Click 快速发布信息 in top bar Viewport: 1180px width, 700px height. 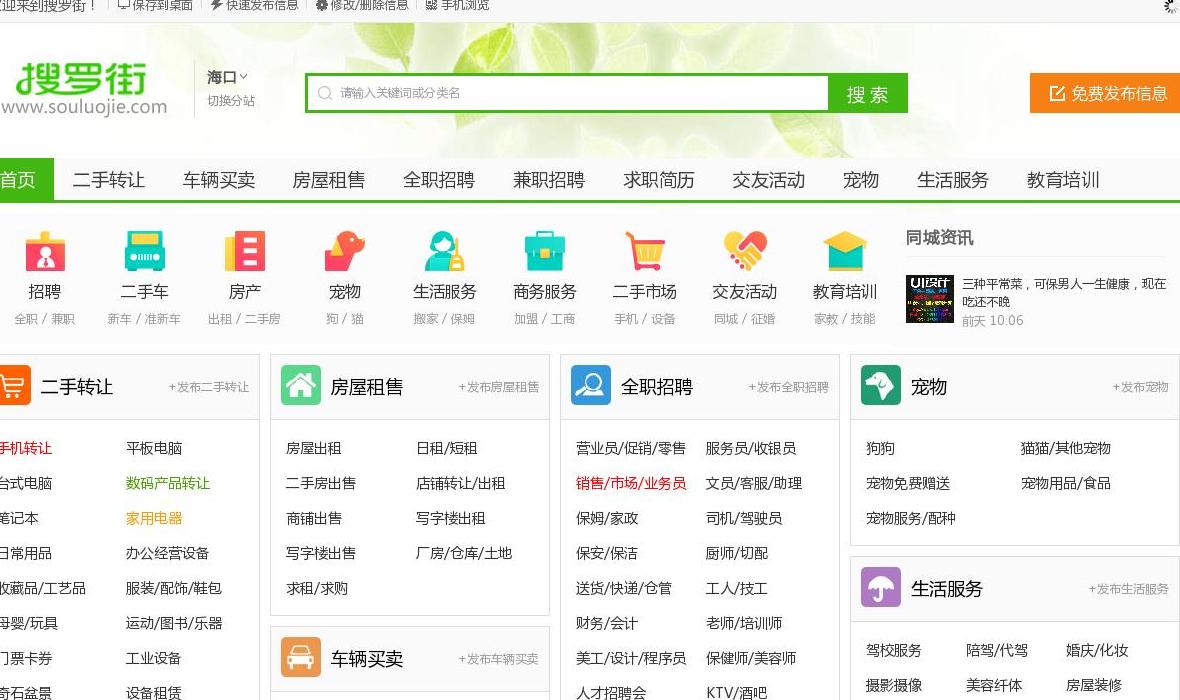tap(254, 5)
